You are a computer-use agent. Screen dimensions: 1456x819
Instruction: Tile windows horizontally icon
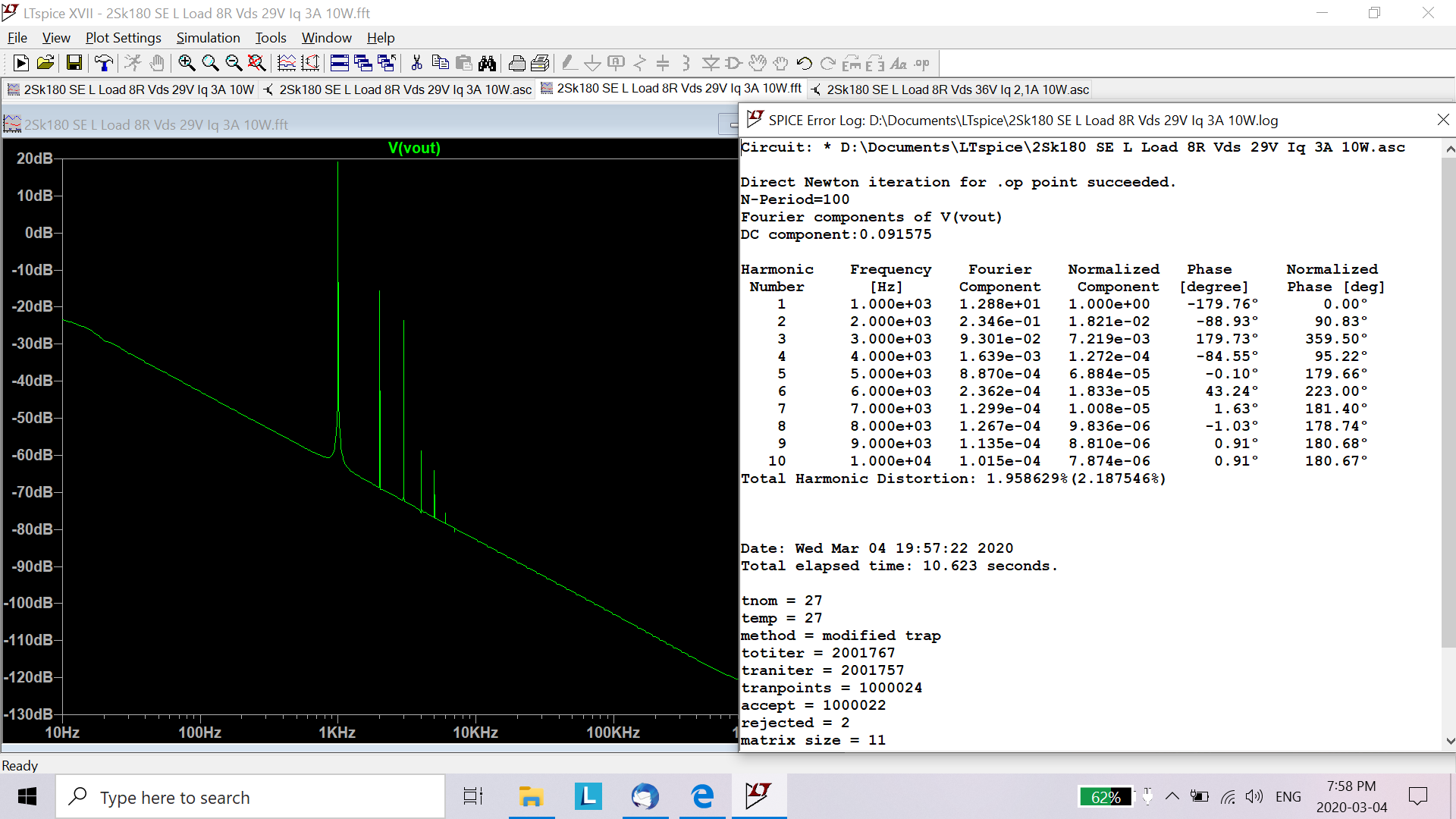340,64
